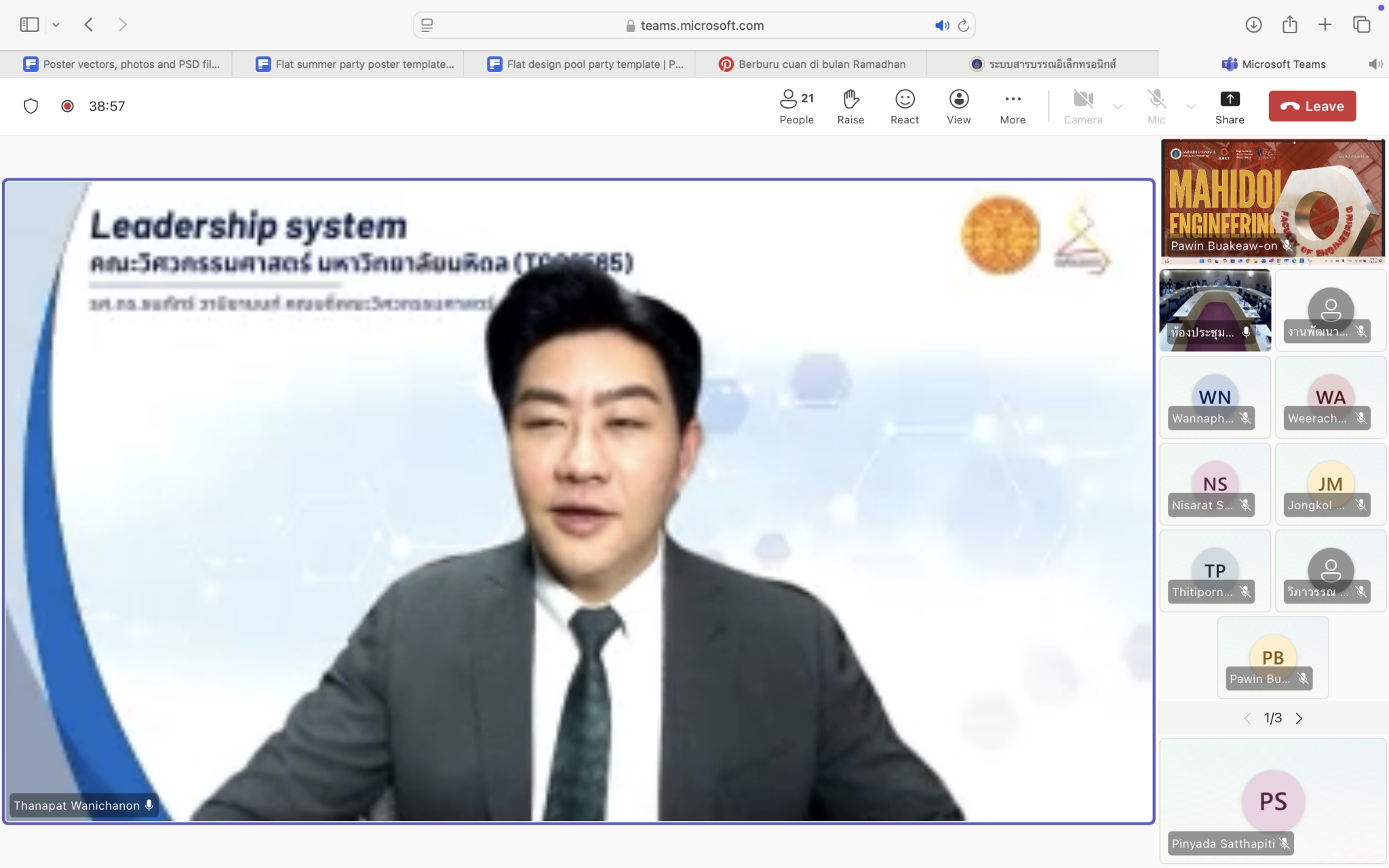Image resolution: width=1389 pixels, height=868 pixels.
Task: Open the More actions menu
Action: tap(1013, 106)
